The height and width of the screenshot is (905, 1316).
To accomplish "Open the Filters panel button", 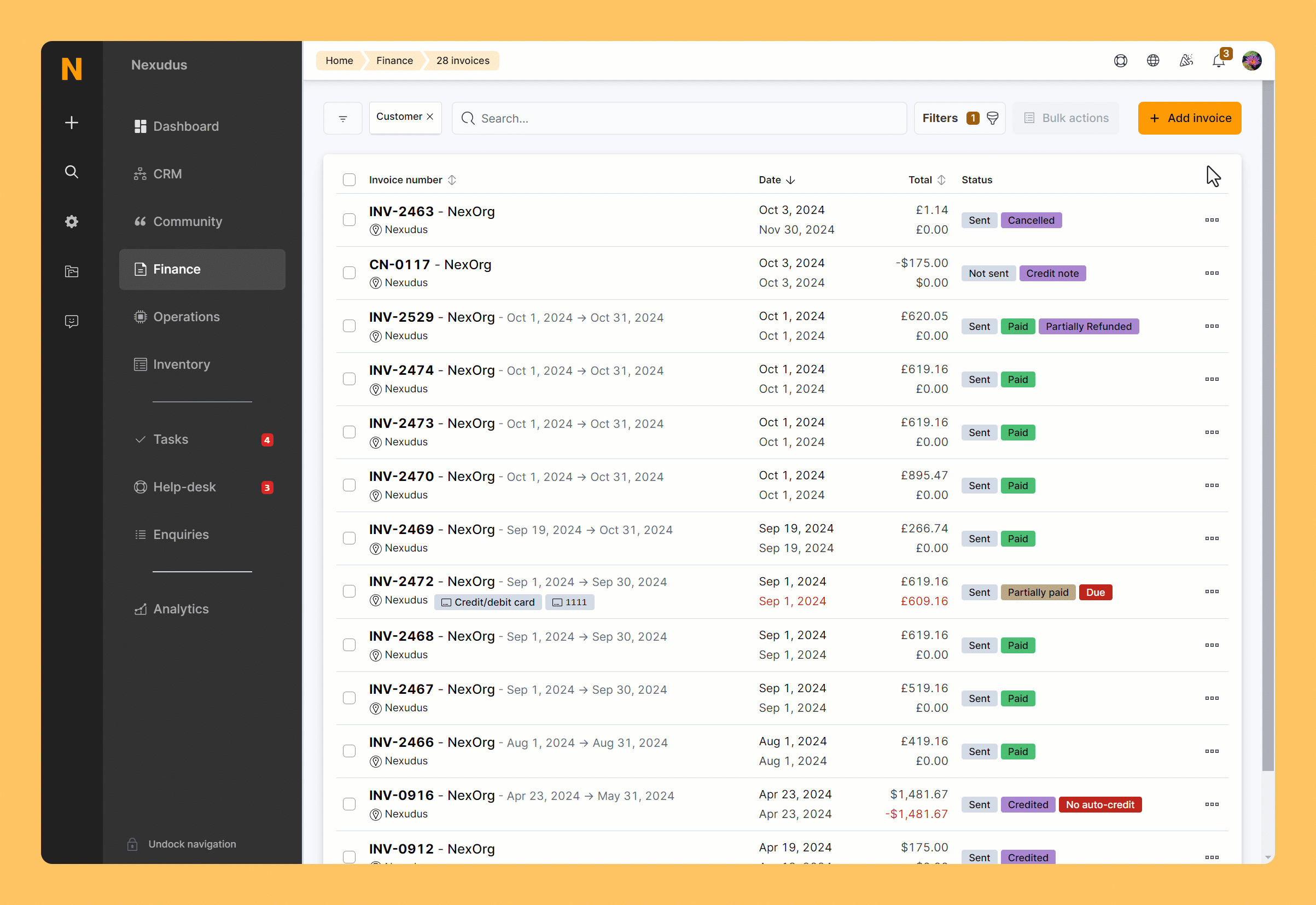I will (x=959, y=118).
